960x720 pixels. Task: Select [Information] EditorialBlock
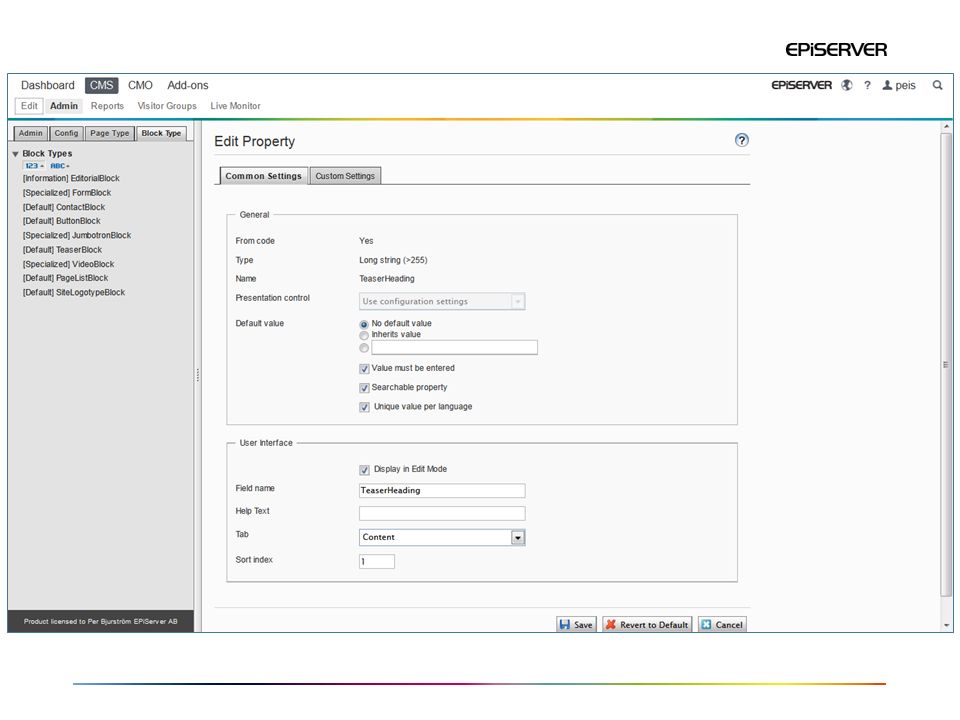(x=71, y=178)
